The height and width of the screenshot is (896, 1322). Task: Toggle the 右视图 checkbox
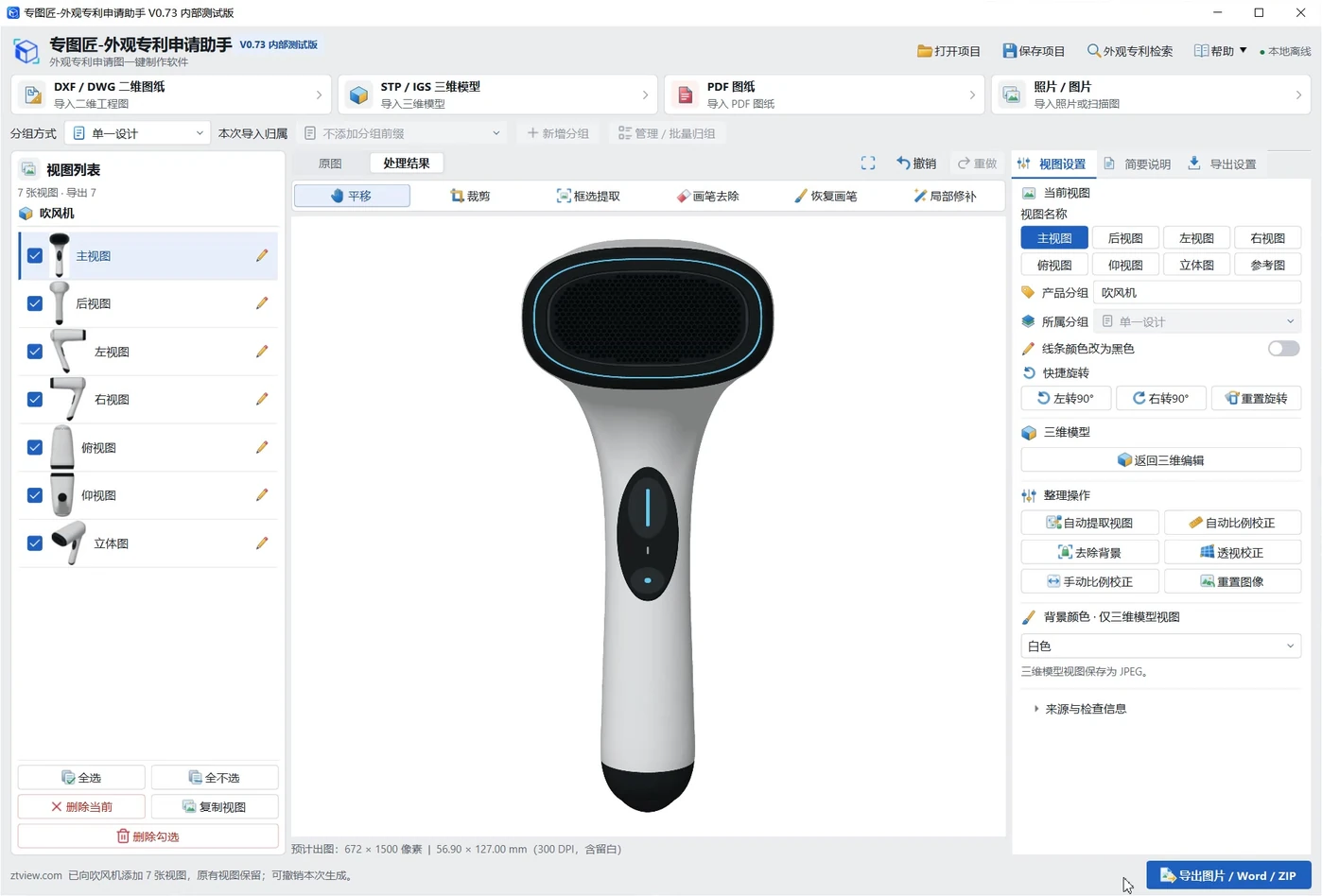pyautogui.click(x=35, y=399)
